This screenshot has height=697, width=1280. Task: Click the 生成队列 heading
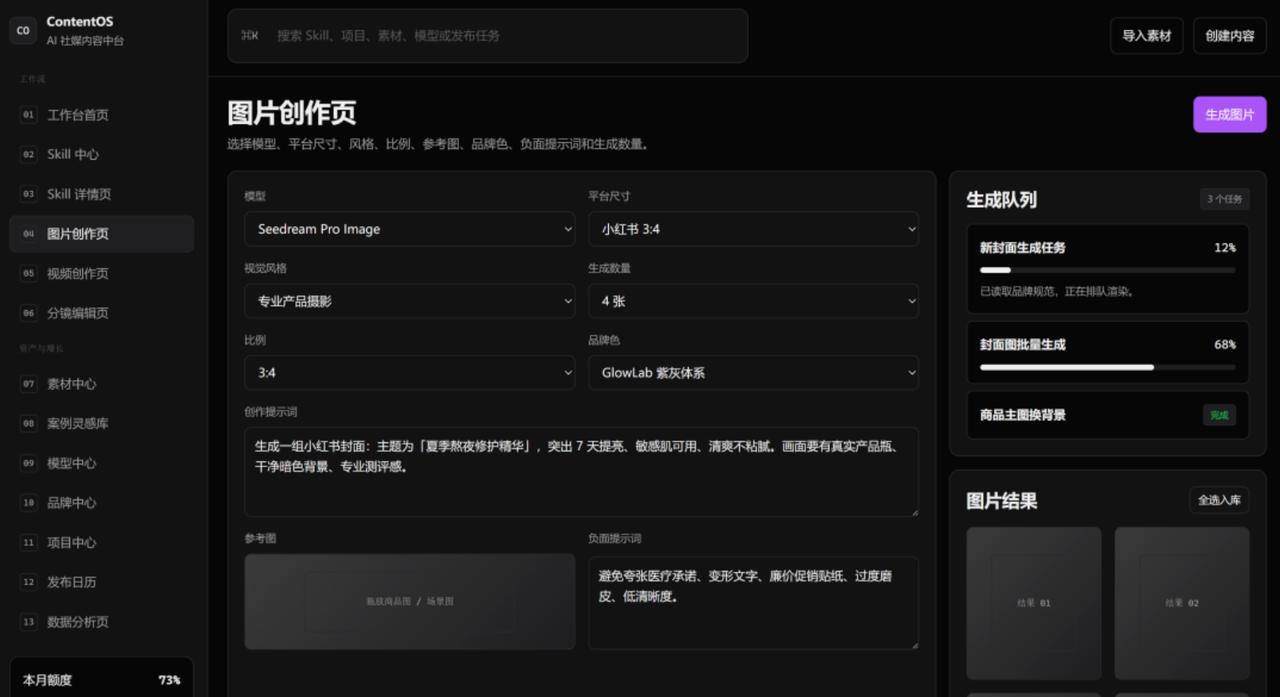(1001, 200)
